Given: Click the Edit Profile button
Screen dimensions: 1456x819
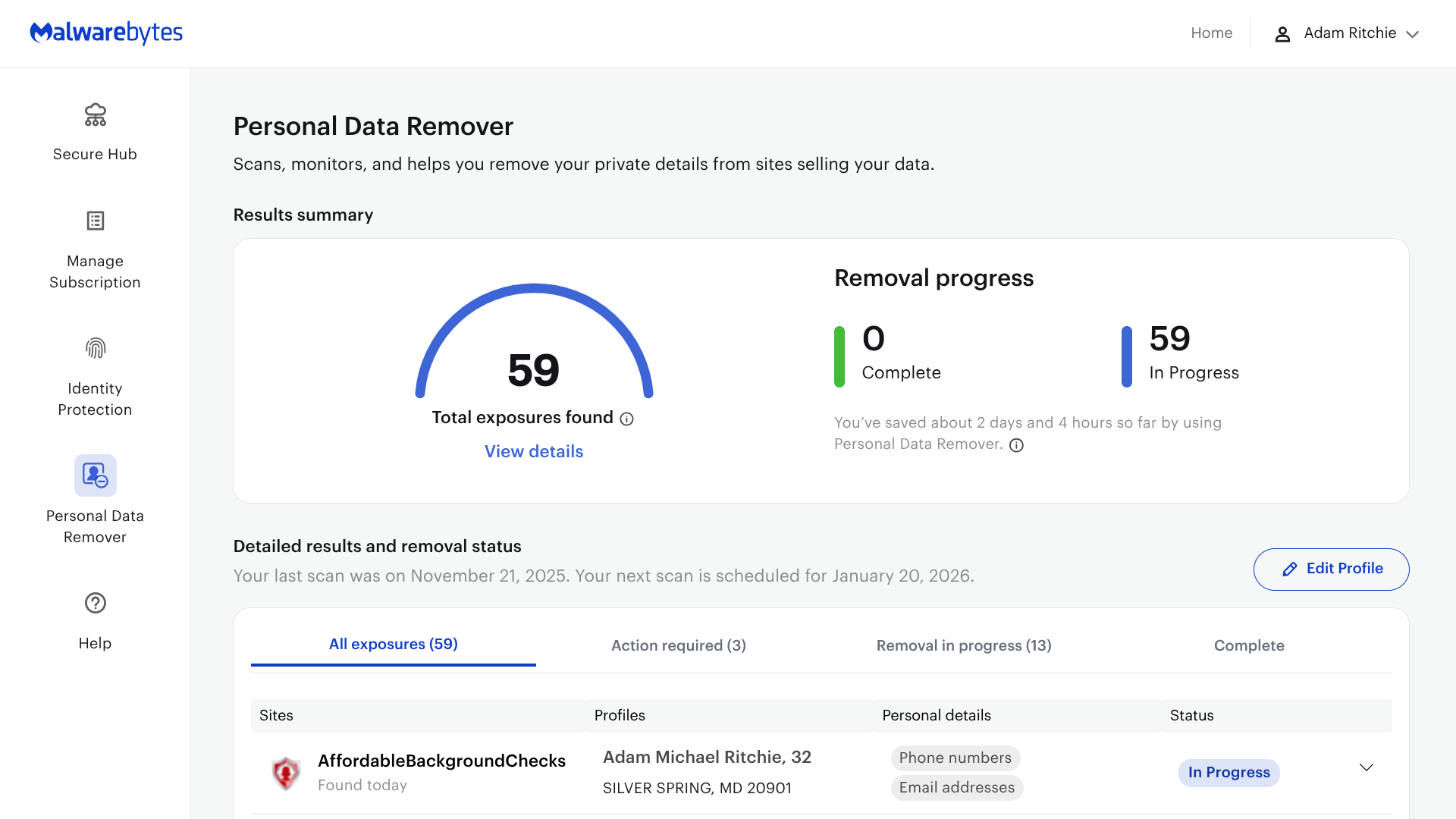Looking at the screenshot, I should point(1331,569).
